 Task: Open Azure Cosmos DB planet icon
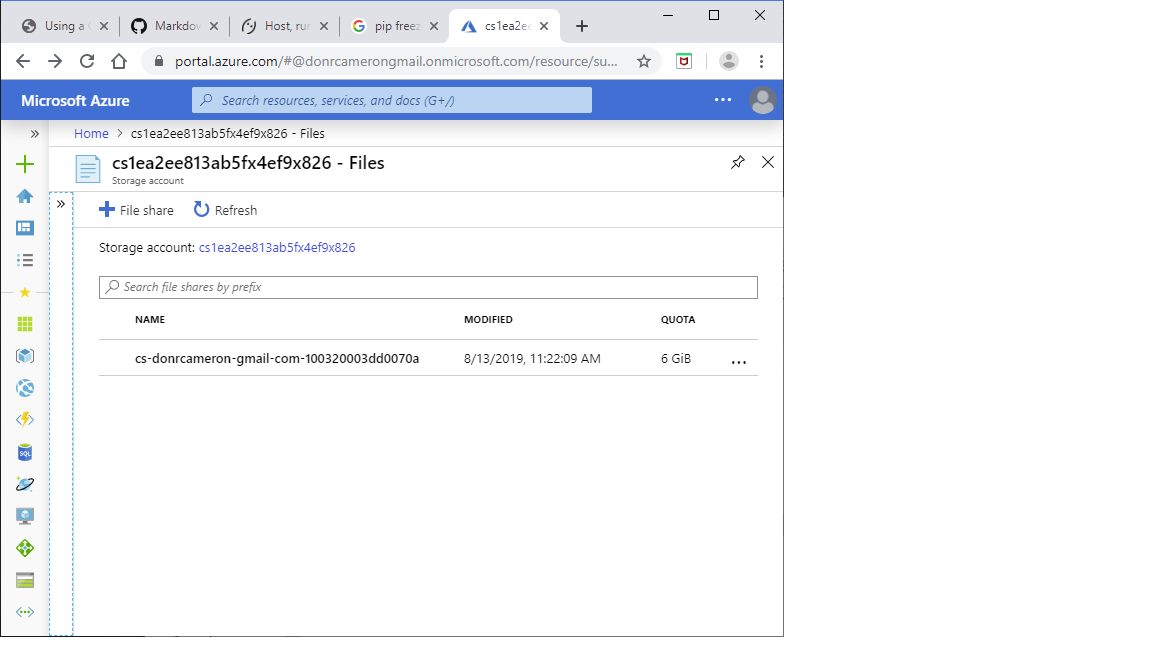25,484
